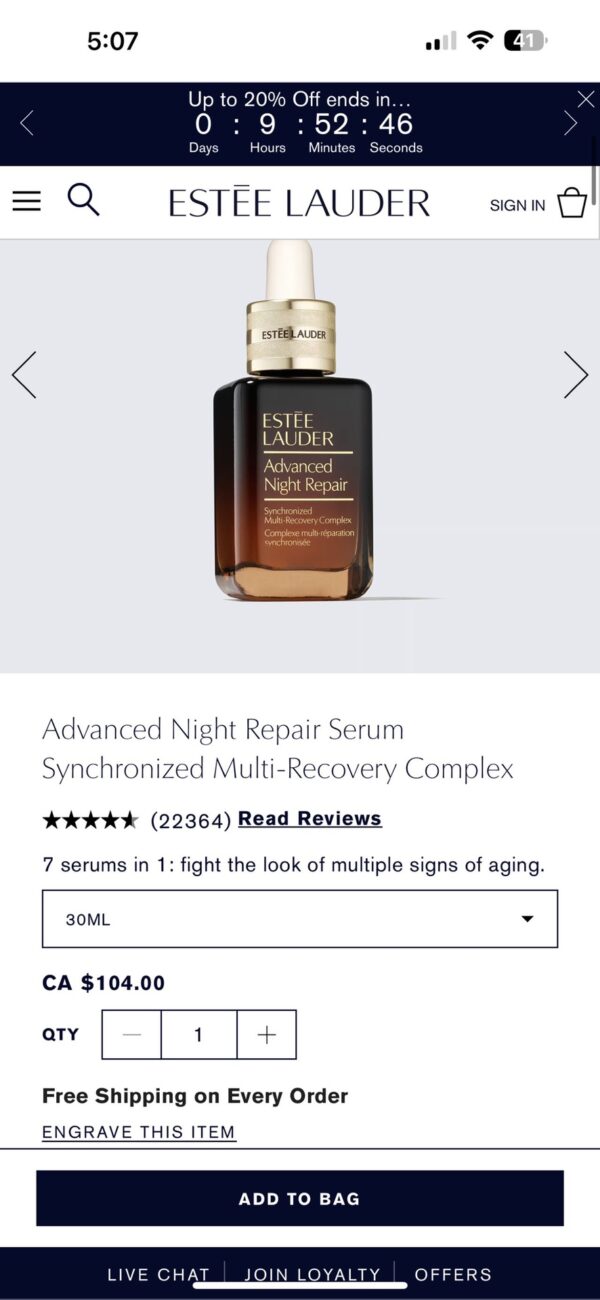Show next promo banner message
This screenshot has height=1300, width=600.
[571, 123]
